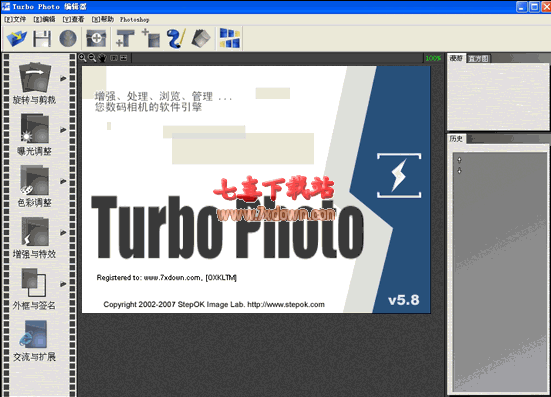Click the photo enlarge plus icon in the toolbar
551x397 pixels.
96,38
